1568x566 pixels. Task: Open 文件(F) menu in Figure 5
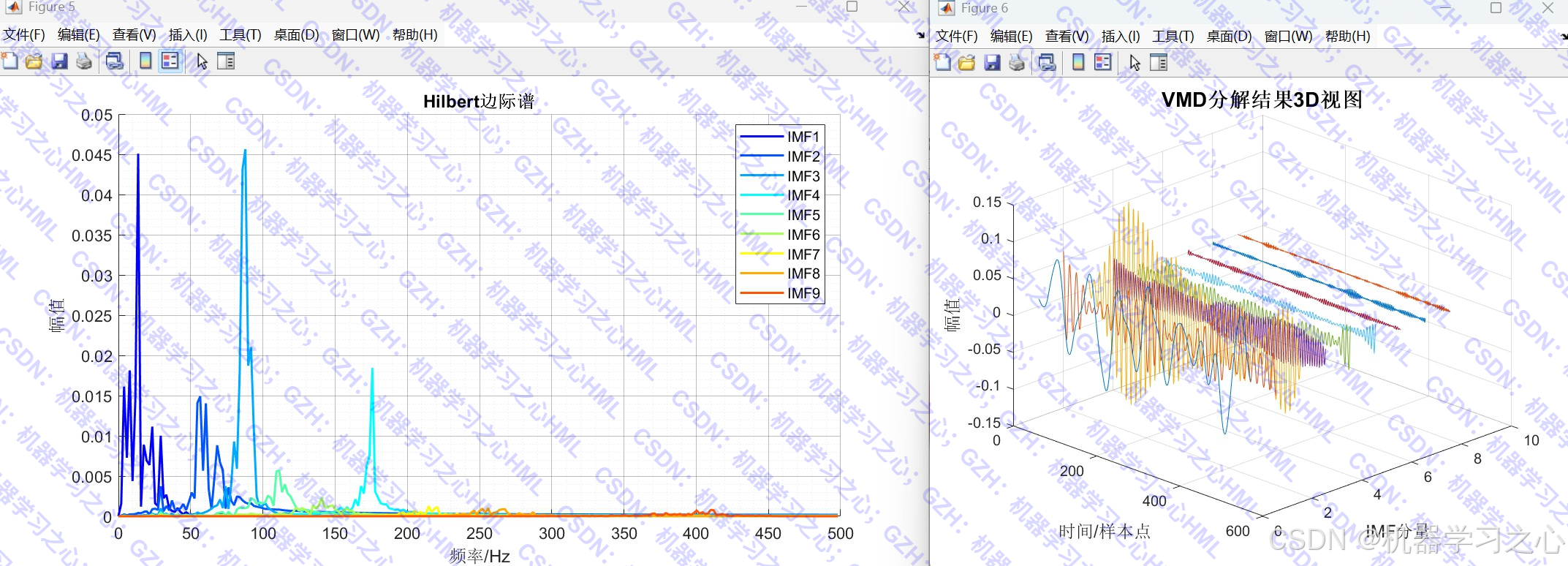(24, 34)
